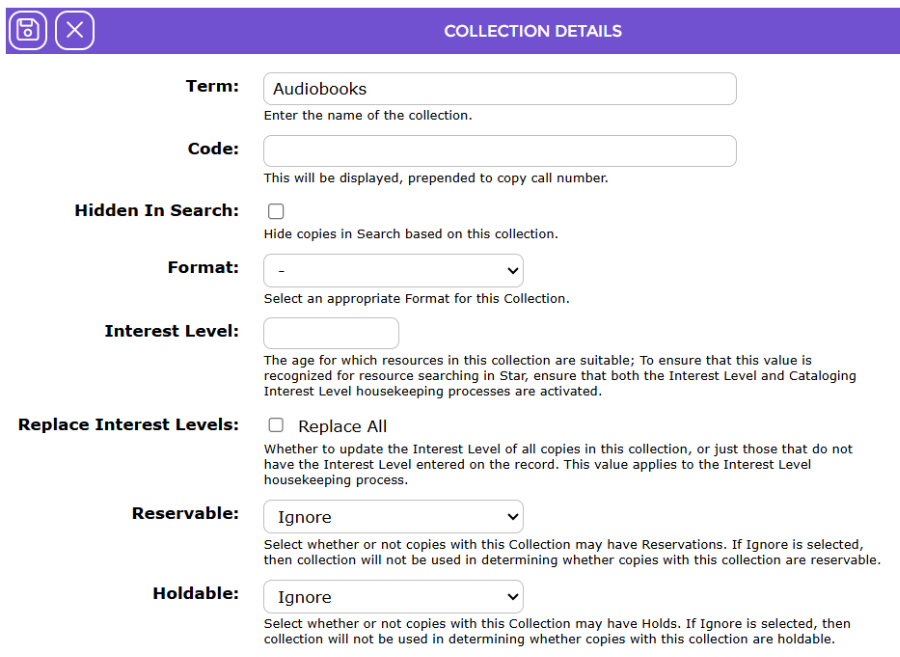The width and height of the screenshot is (900, 657).
Task: Enable the Replace All checkbox
Action: 276,425
